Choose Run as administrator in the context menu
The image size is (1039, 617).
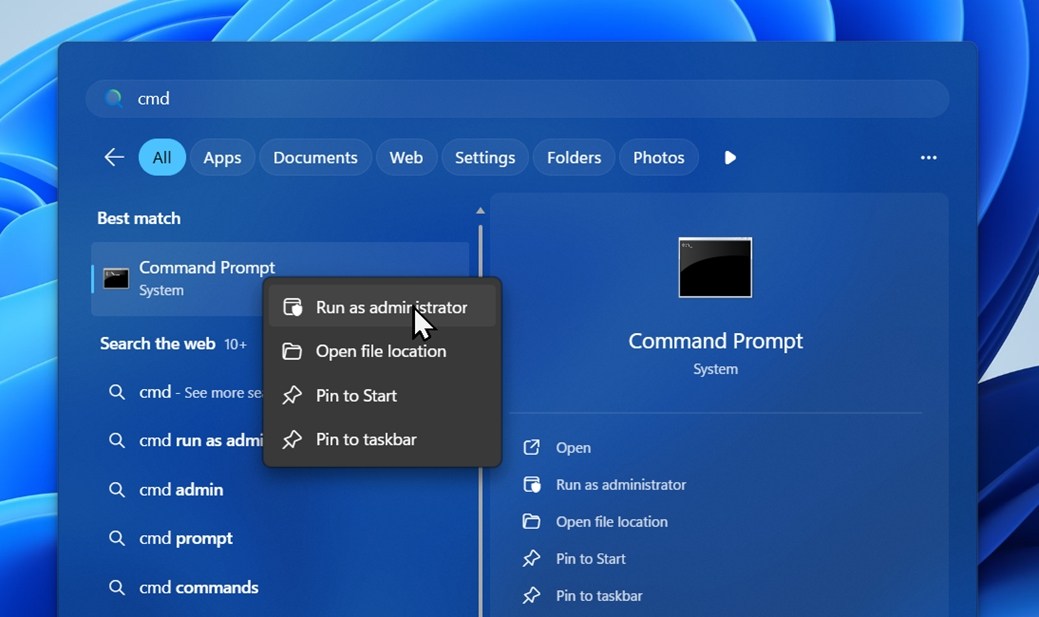pyautogui.click(x=382, y=307)
